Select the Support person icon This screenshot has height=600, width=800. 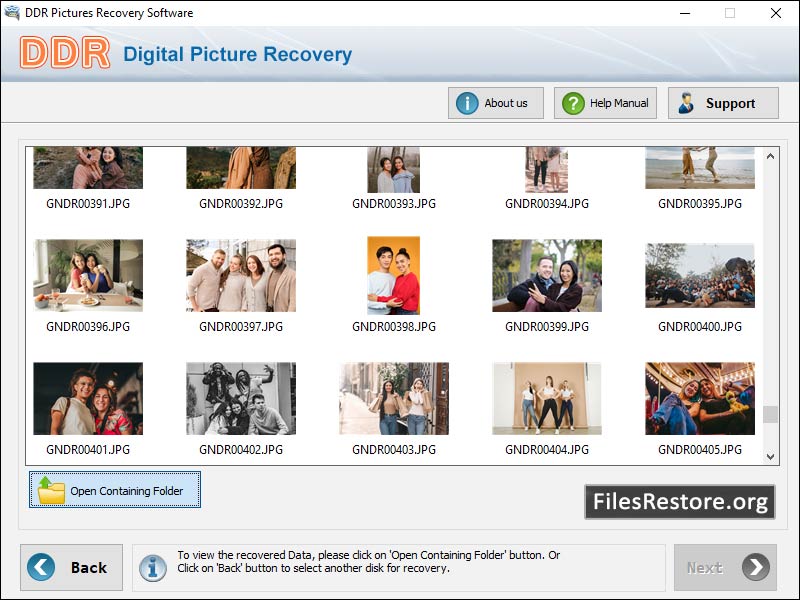[x=685, y=102]
